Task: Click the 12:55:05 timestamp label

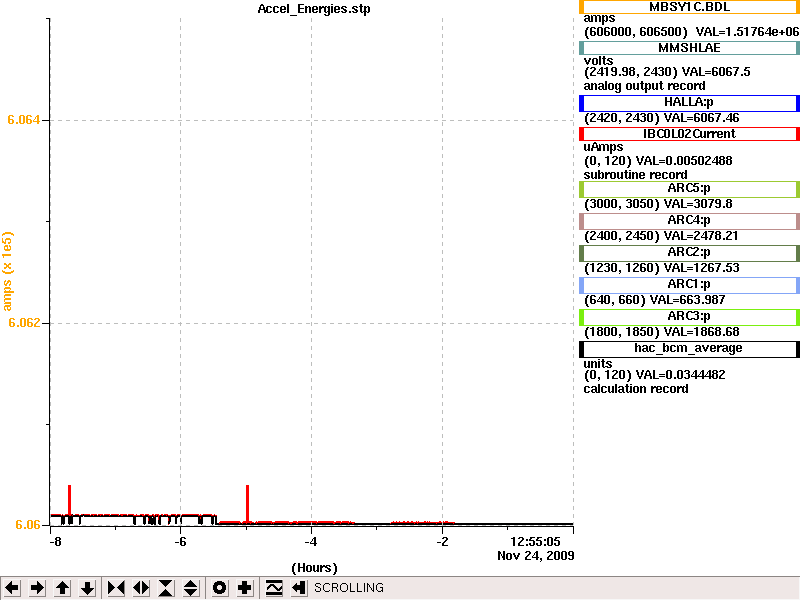Action: pyautogui.click(x=535, y=542)
